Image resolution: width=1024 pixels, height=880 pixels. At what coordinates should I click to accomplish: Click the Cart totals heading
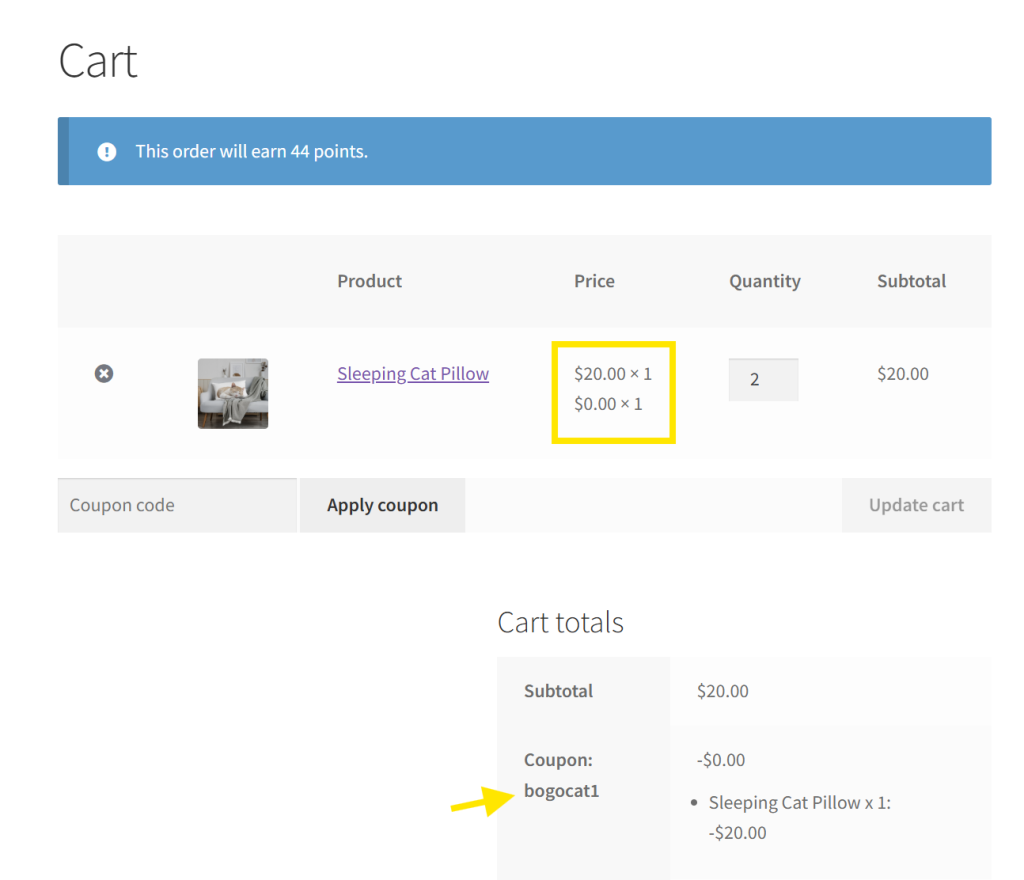pos(560,621)
